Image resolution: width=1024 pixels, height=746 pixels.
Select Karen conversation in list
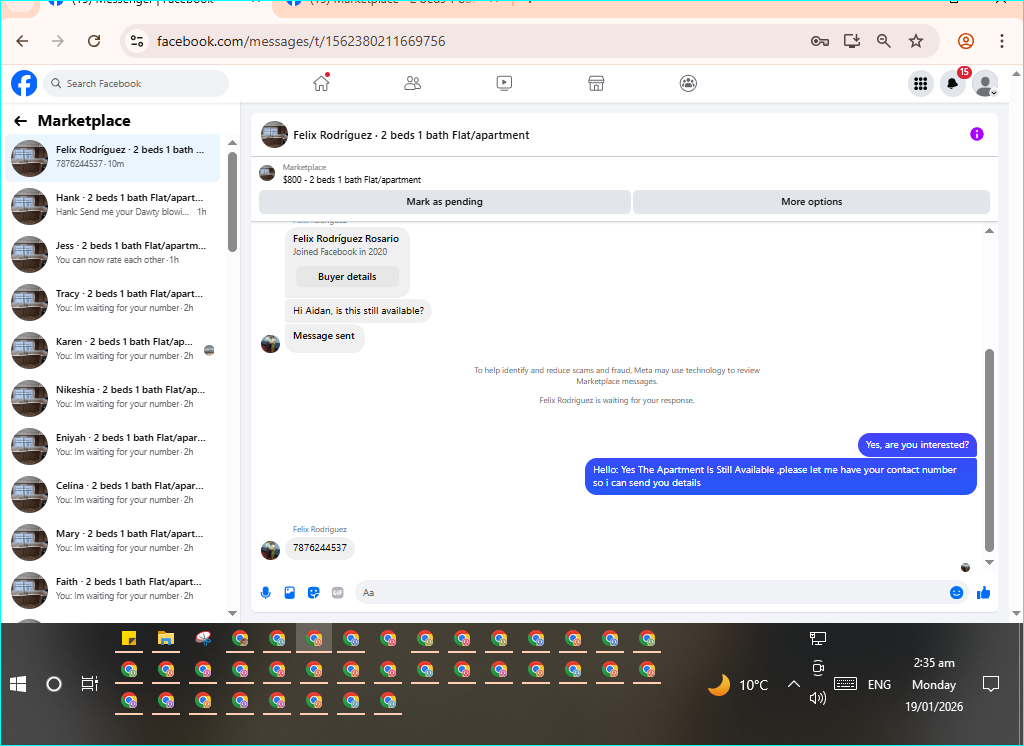[x=113, y=349]
